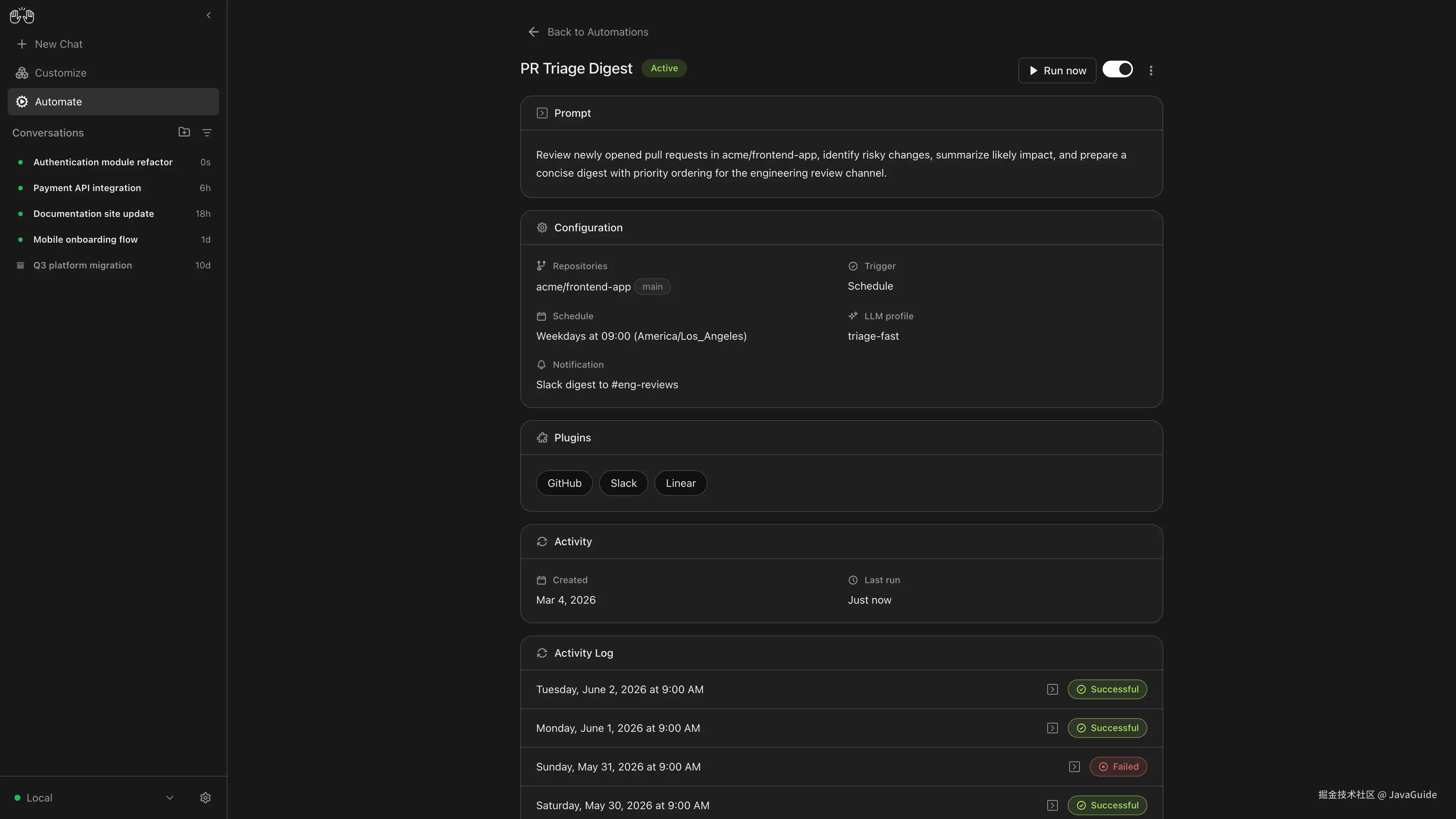The height and width of the screenshot is (819, 1456).
Task: Click the PR Triage Digest title
Action: pos(576,68)
